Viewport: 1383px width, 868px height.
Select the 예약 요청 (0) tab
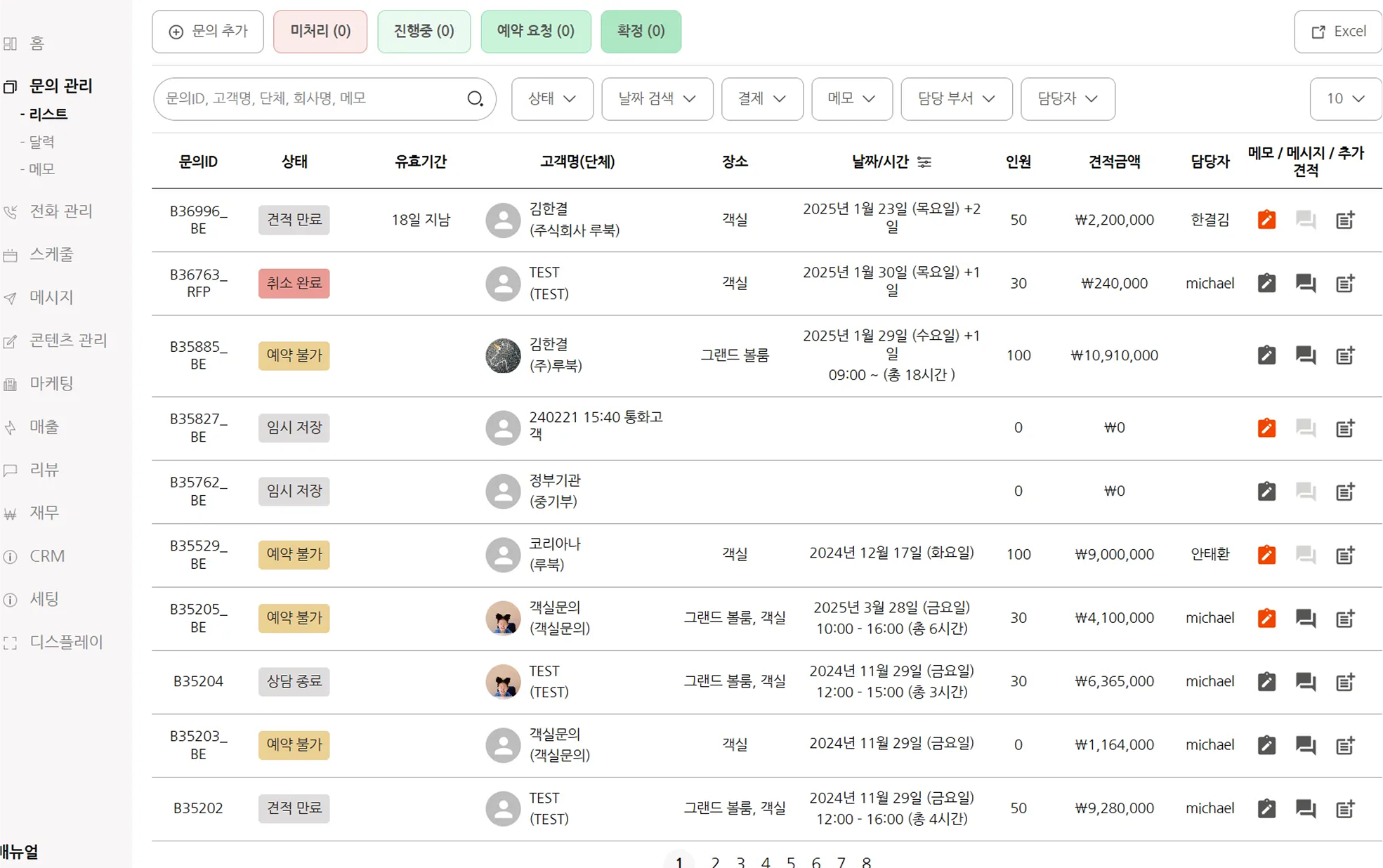click(535, 32)
